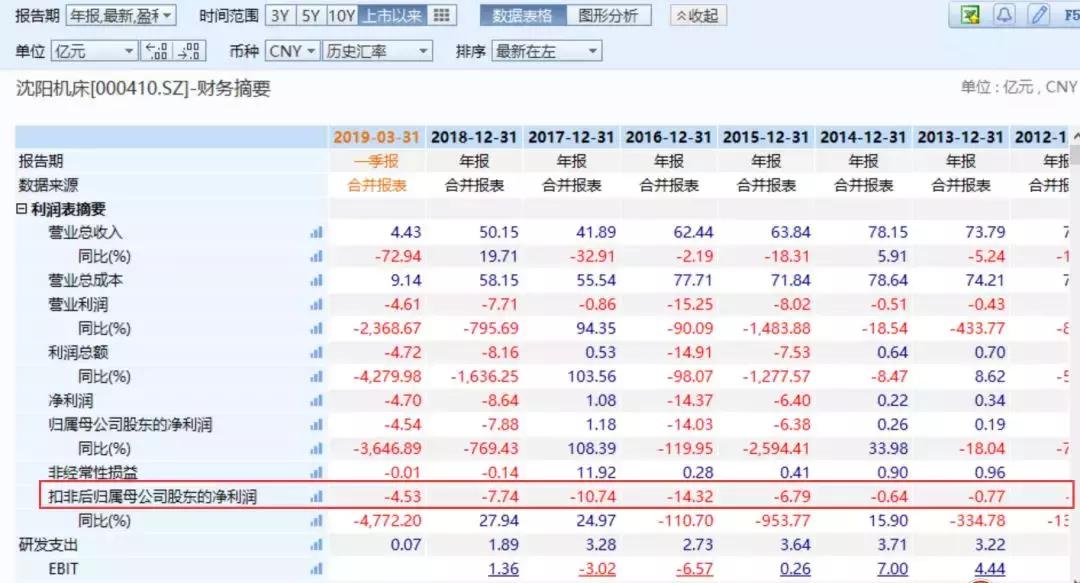This screenshot has height=583, width=1080.
Task: Click the 利润总额 row label
Action: click(x=78, y=353)
